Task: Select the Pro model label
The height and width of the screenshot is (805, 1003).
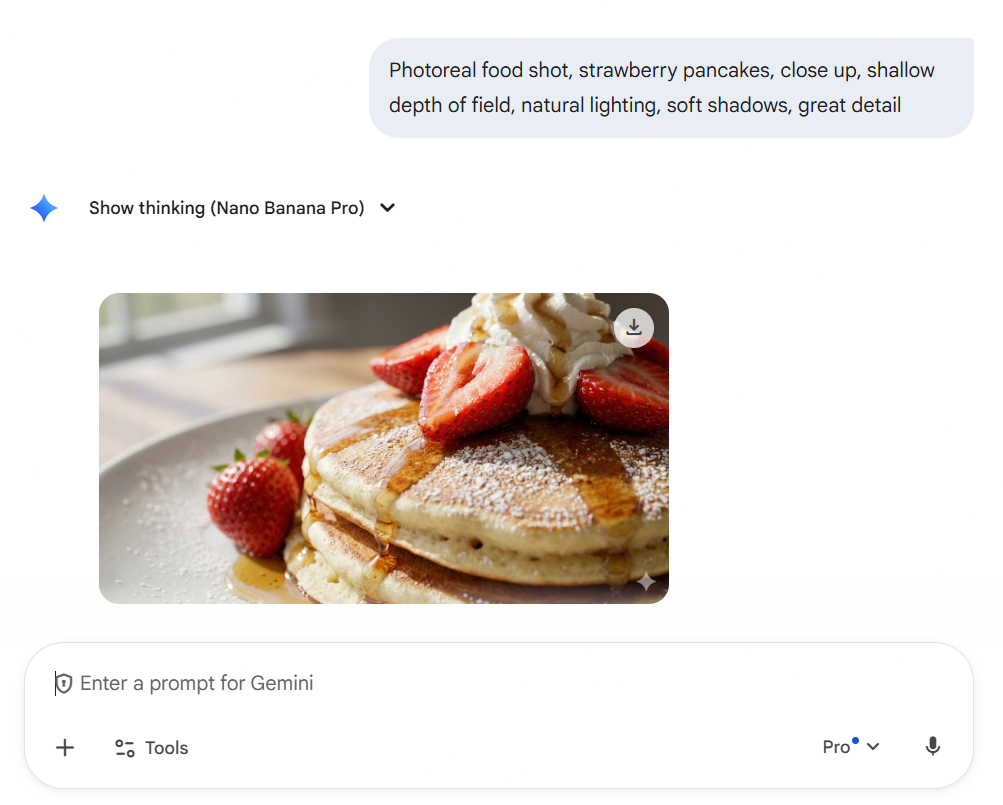Action: click(x=835, y=747)
